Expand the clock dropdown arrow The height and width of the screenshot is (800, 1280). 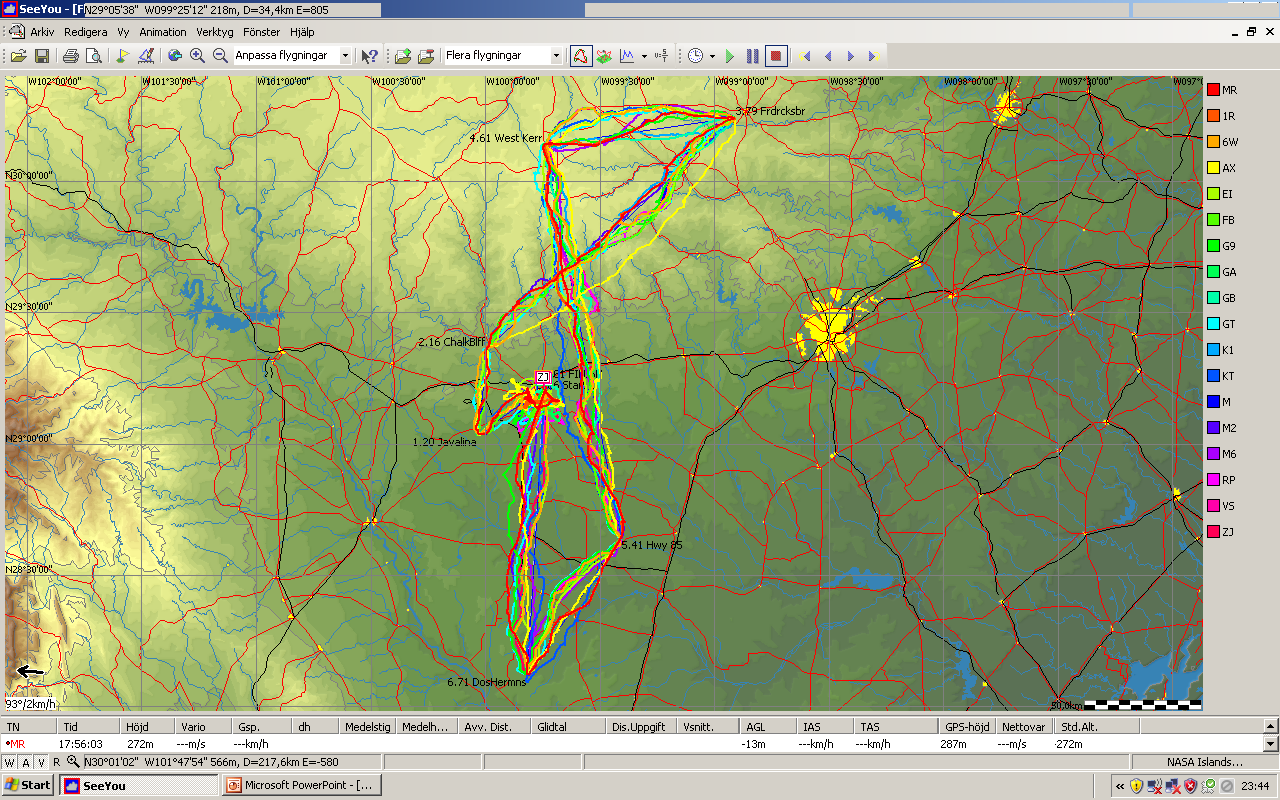(x=712, y=56)
